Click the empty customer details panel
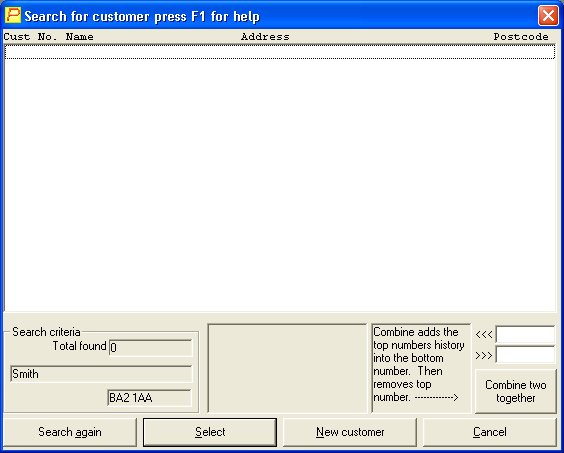 (x=287, y=368)
